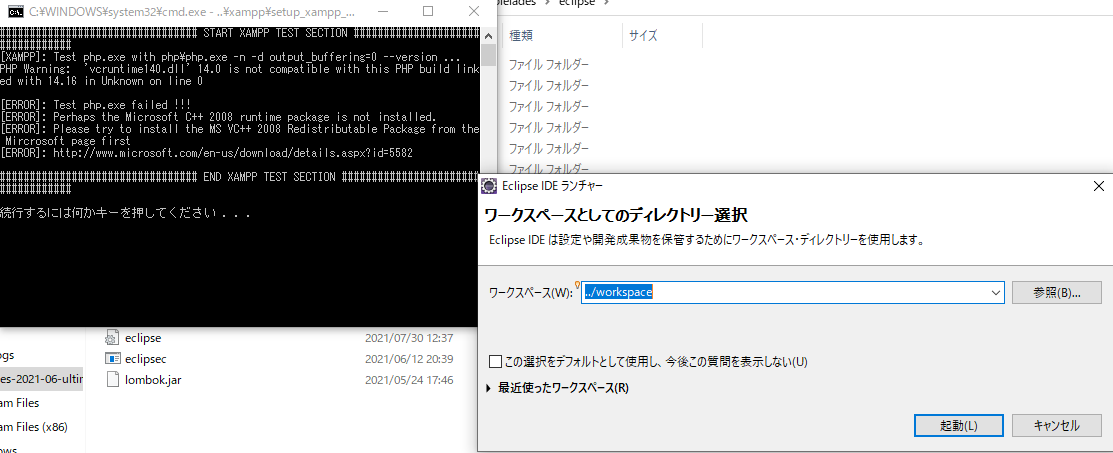The width and height of the screenshot is (1113, 453).
Task: Open the workspace path dropdown list
Action: 996,293
